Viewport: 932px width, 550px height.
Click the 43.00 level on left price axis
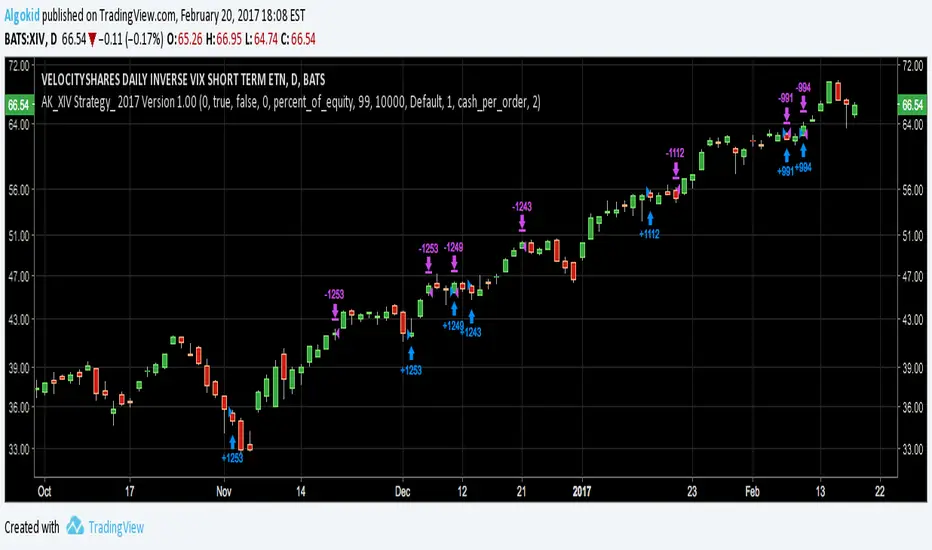coord(18,319)
